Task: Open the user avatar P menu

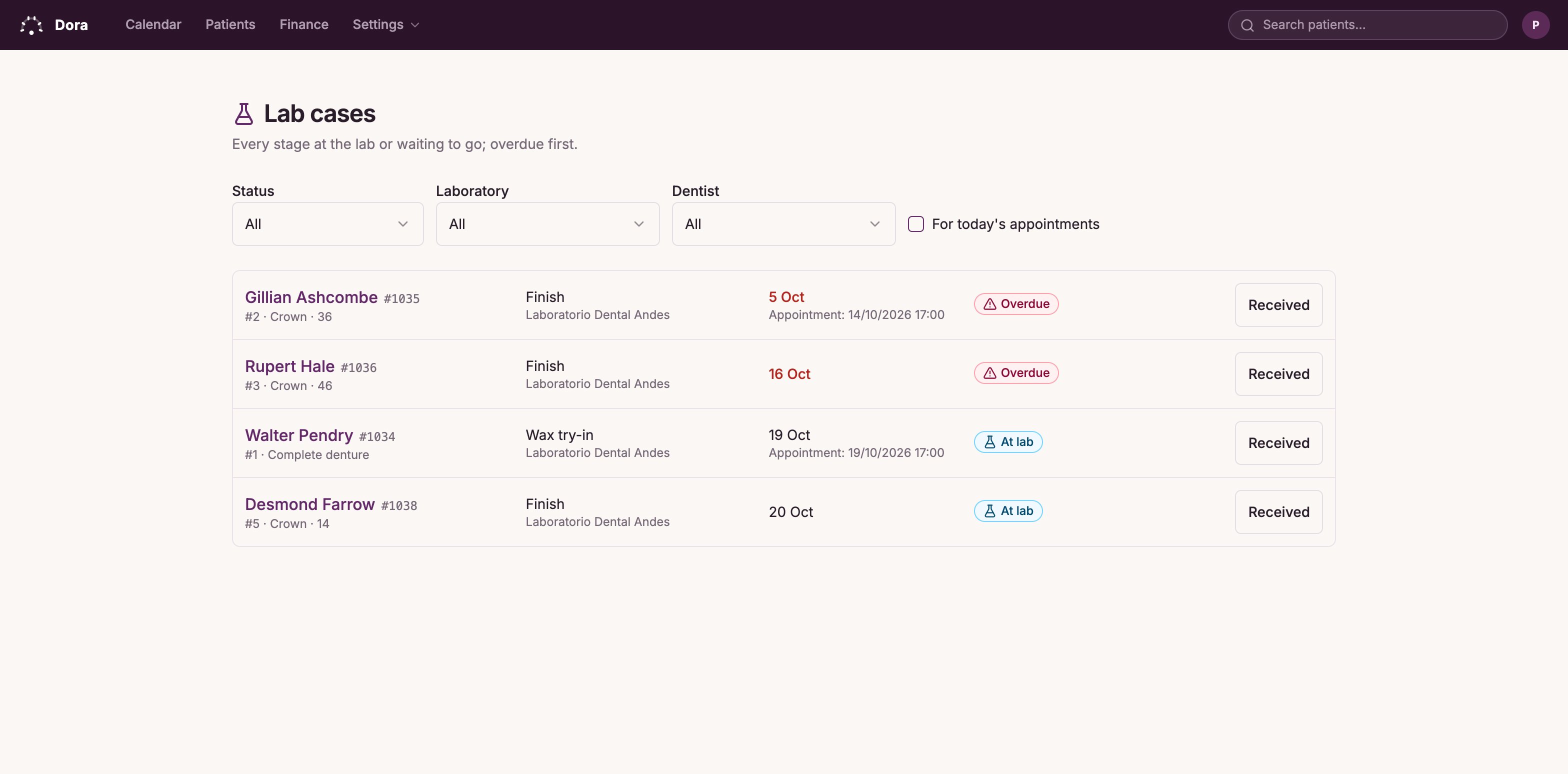Action: tap(1535, 25)
